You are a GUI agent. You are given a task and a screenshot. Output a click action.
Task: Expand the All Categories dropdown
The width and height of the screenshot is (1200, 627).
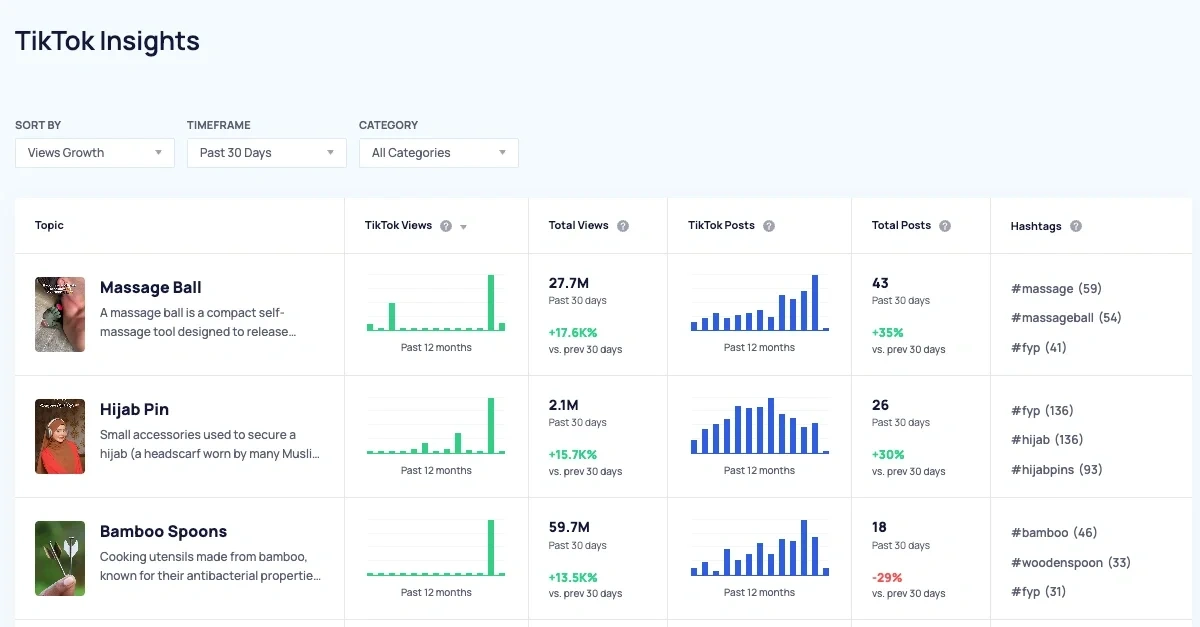click(x=439, y=153)
